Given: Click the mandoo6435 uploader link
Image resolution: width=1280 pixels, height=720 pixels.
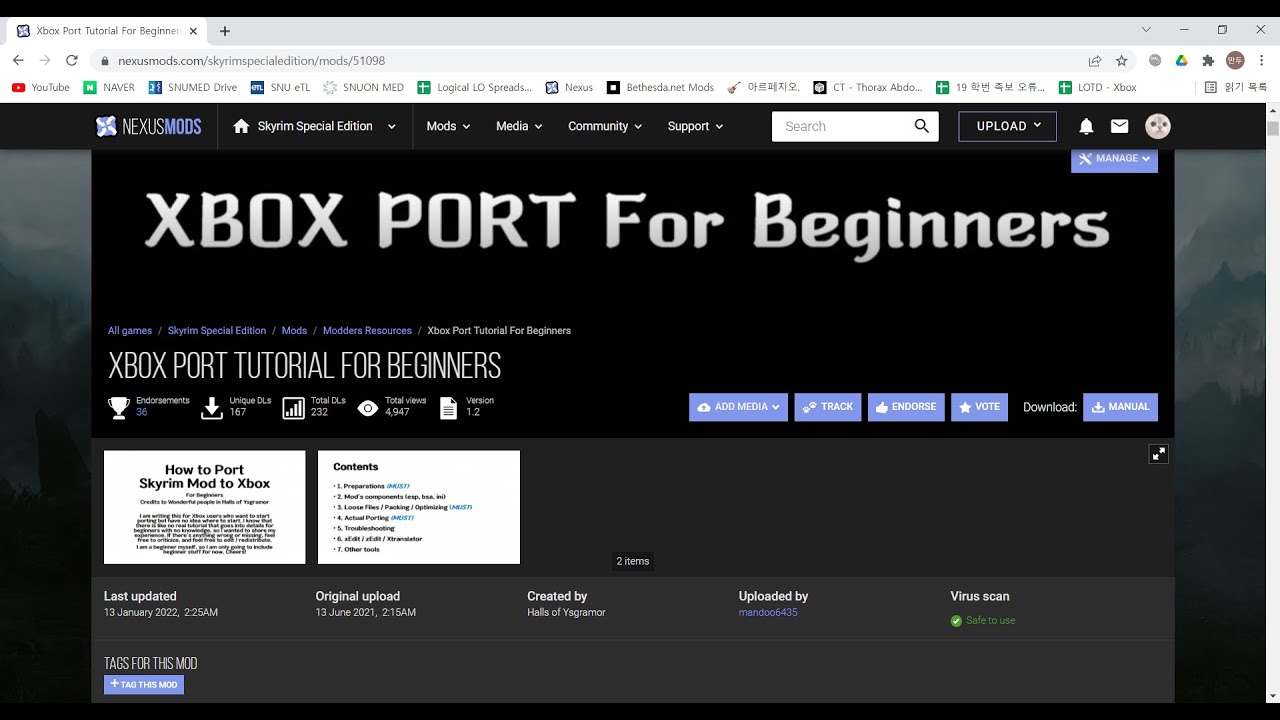Looking at the screenshot, I should (x=768, y=612).
